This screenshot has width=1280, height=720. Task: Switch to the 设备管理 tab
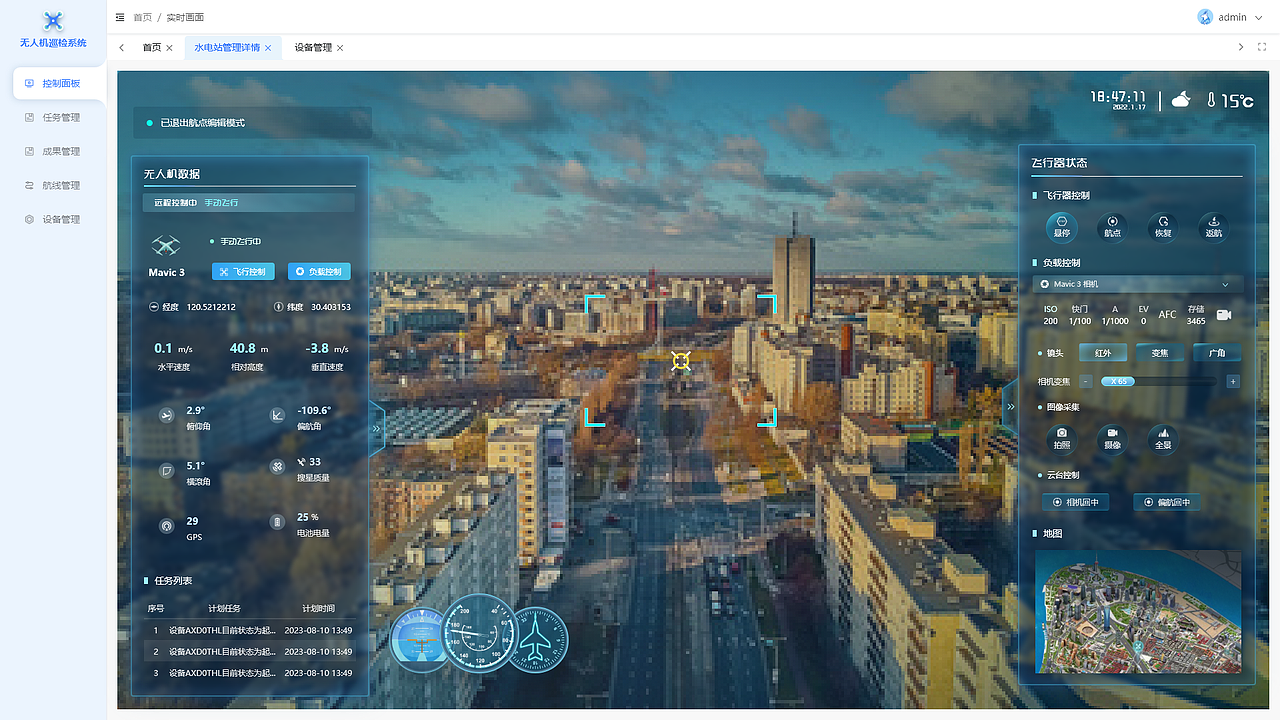pyautogui.click(x=313, y=48)
